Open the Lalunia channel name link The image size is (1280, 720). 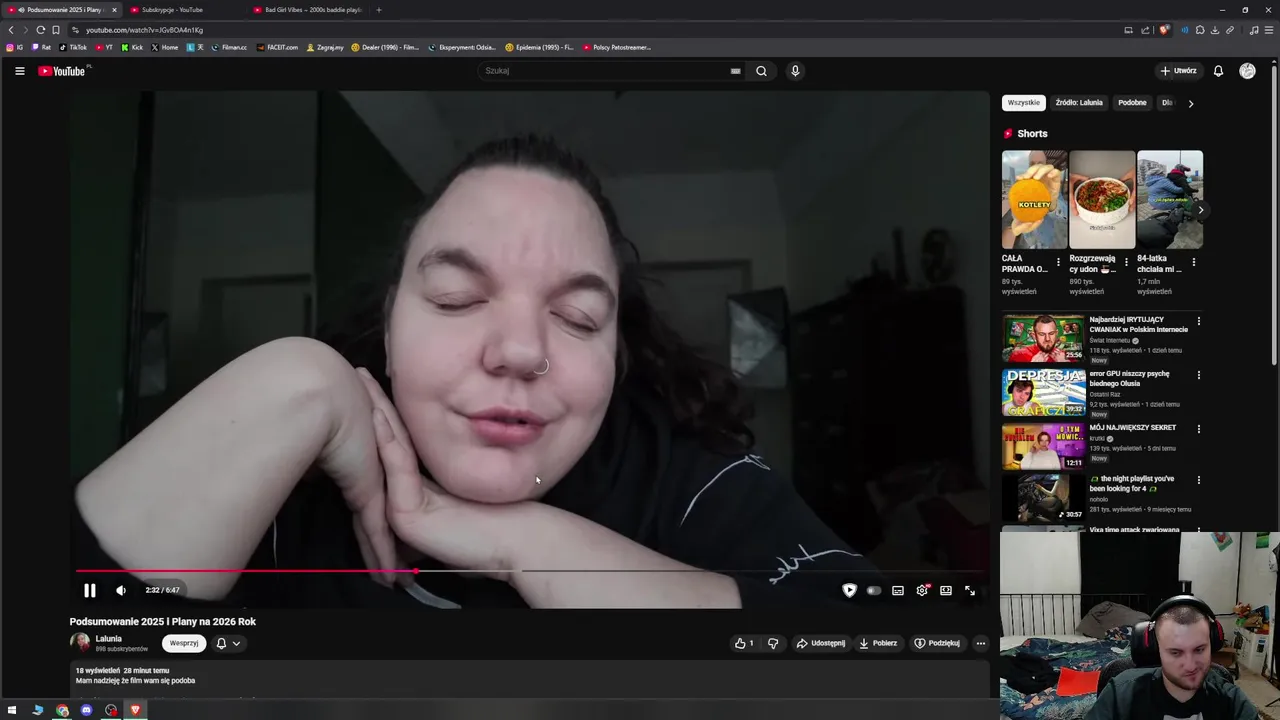[108, 638]
